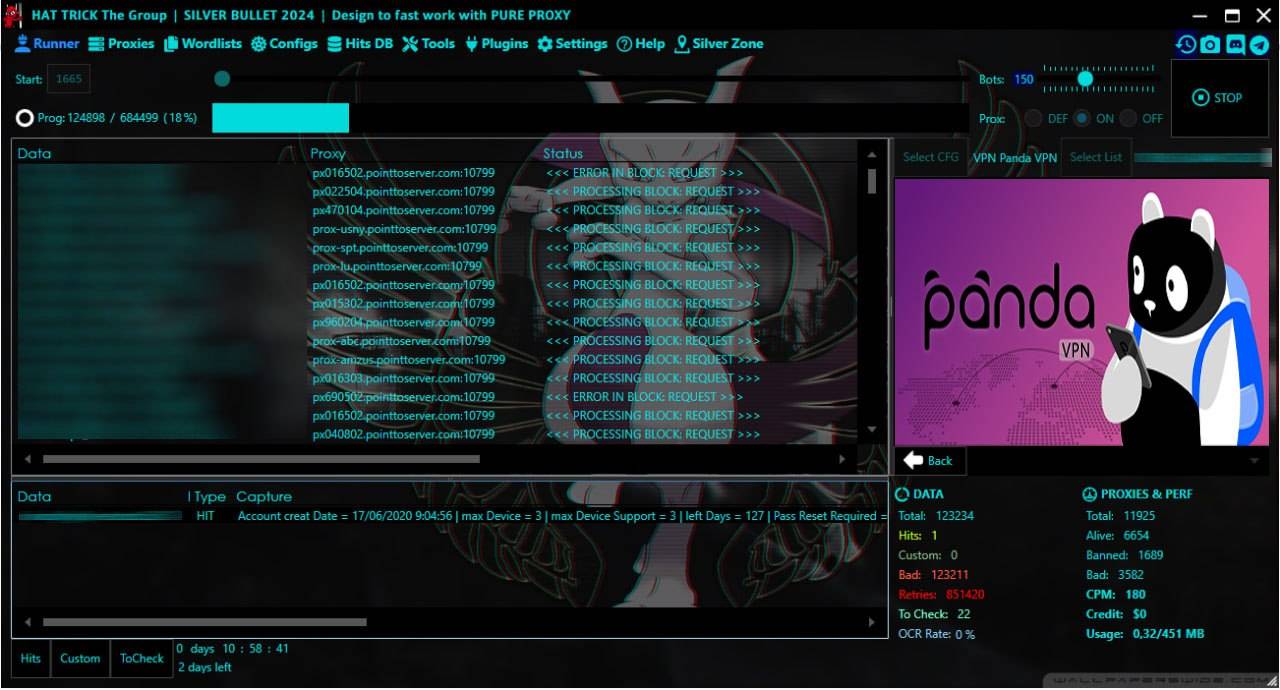Switch to the Select CFG tab
The width and height of the screenshot is (1280, 690).
tap(931, 157)
